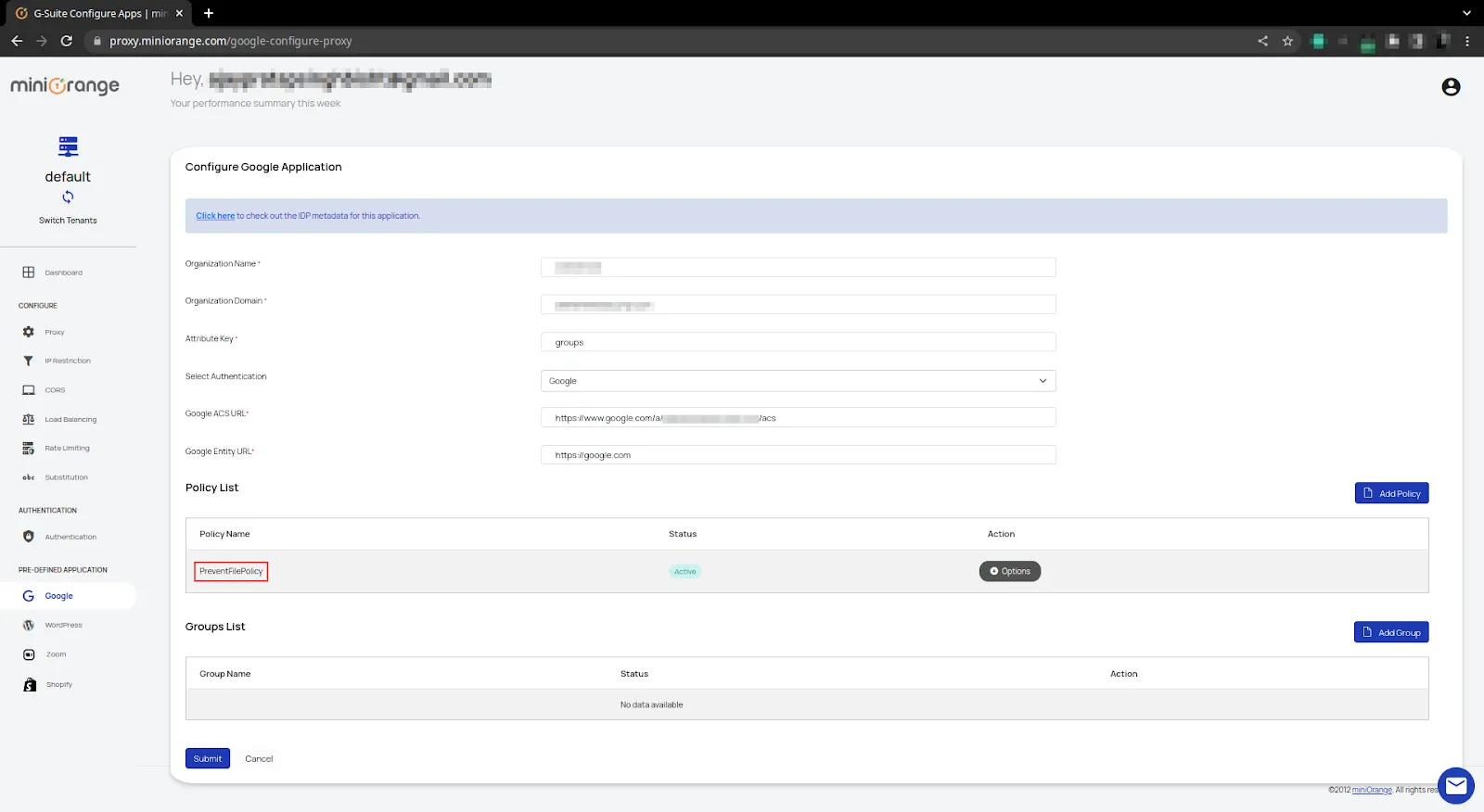Focus the Organization Name field
The width and height of the screenshot is (1484, 812).
(798, 267)
